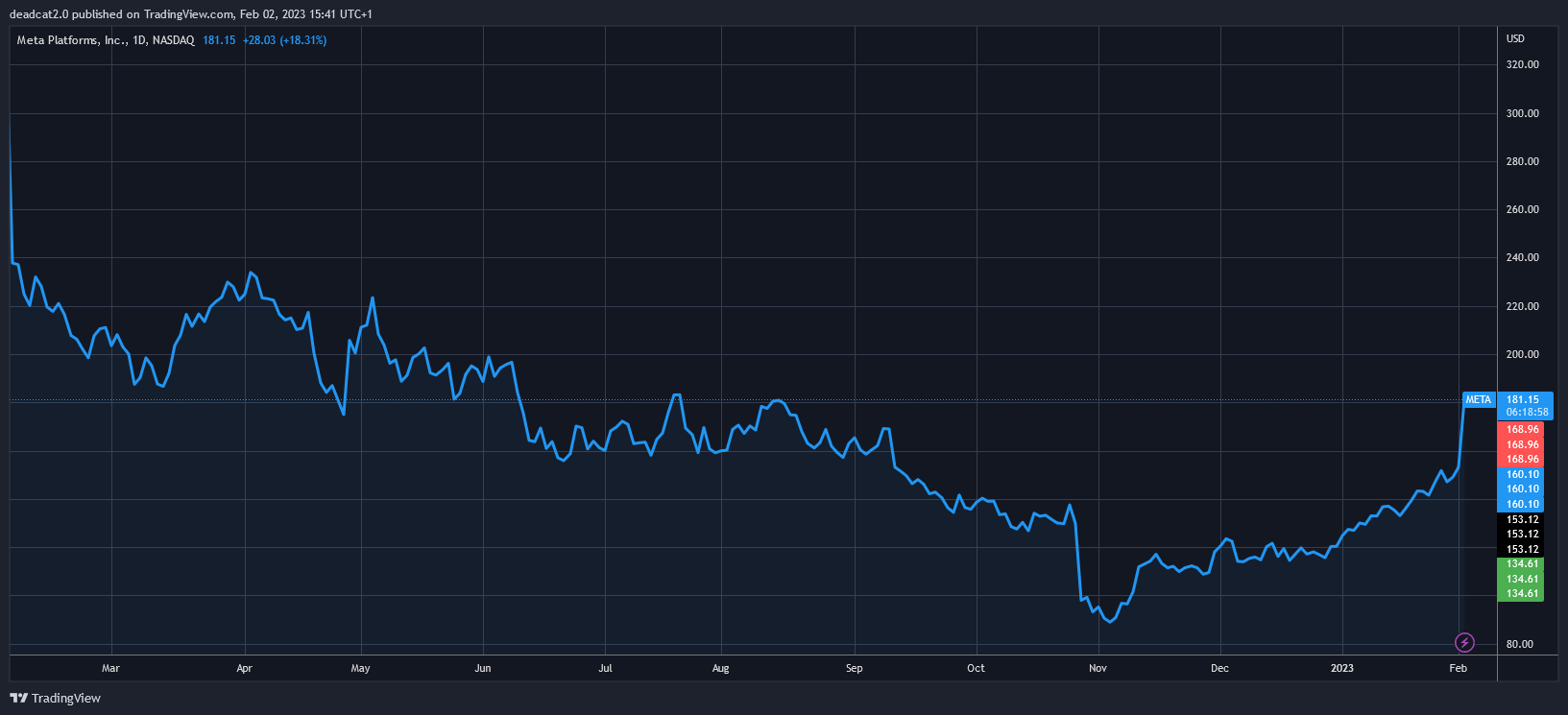1568x715 pixels.
Task: Click the 2023 year label on time axis
Action: tap(1341, 668)
